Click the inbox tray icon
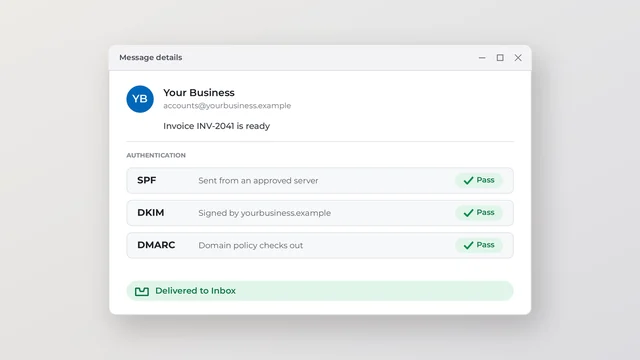640x360 pixels. pos(142,291)
